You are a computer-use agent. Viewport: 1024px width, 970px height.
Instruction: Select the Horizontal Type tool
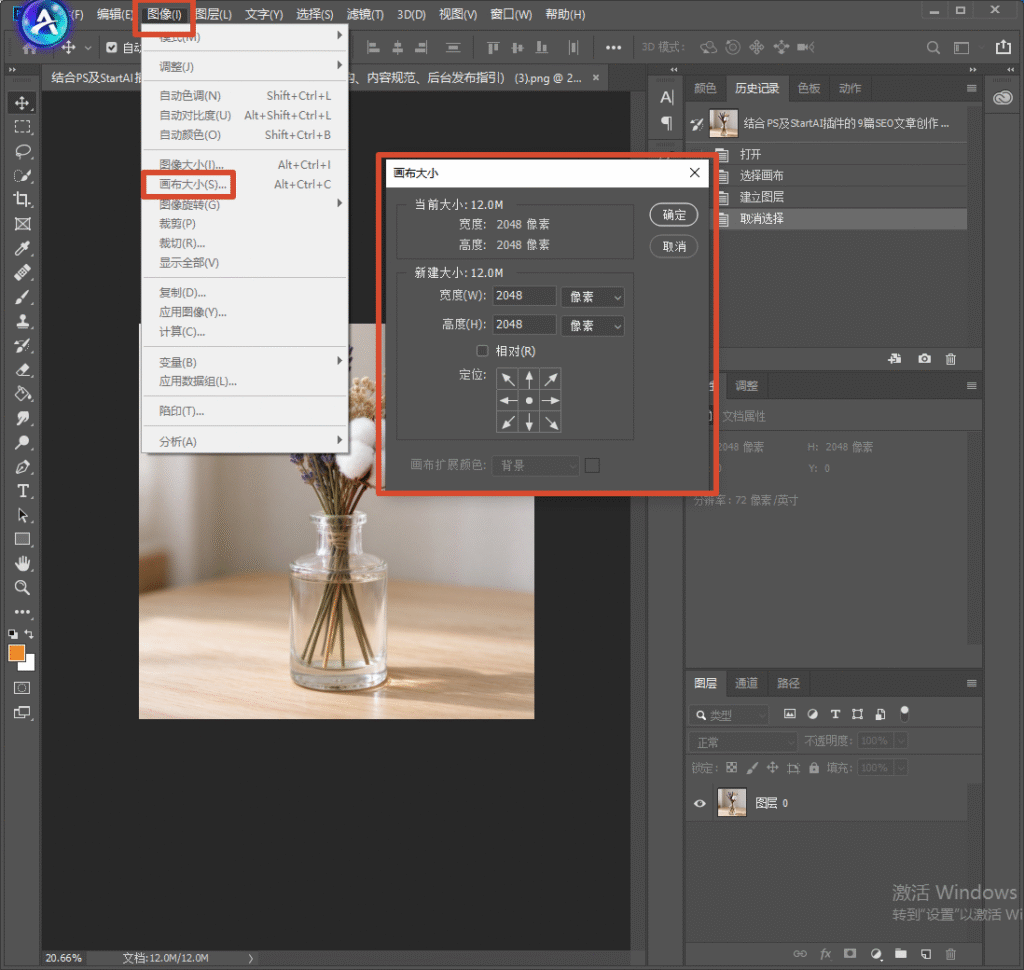point(22,491)
